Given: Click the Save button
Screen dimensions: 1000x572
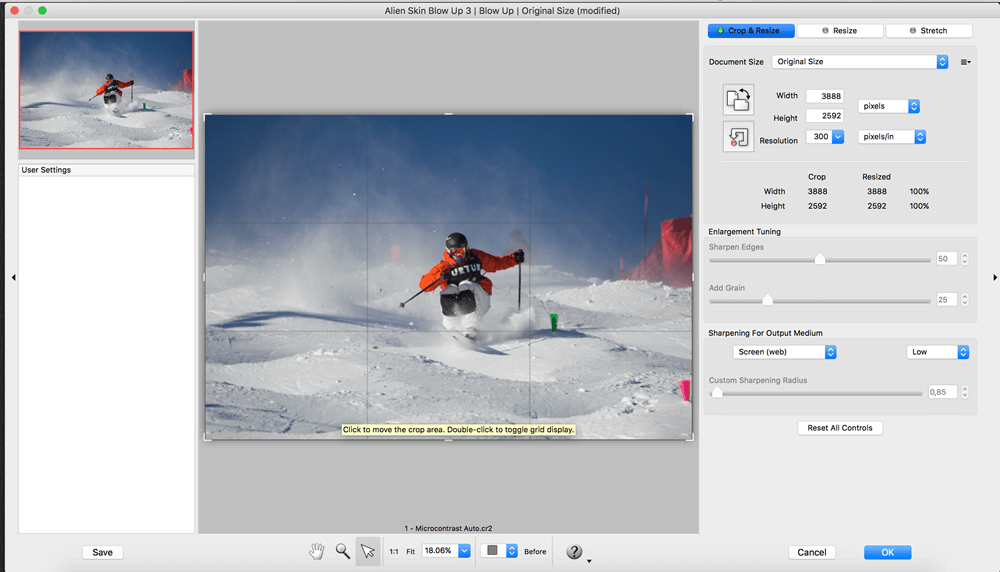Looking at the screenshot, I should (102, 552).
